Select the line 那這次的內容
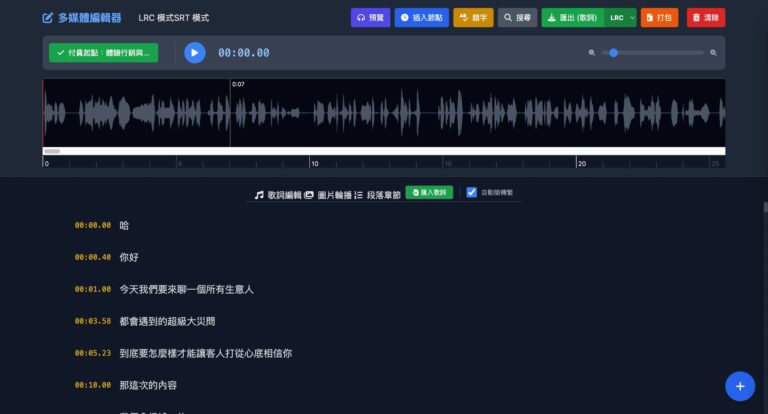768x414 pixels. (148, 385)
